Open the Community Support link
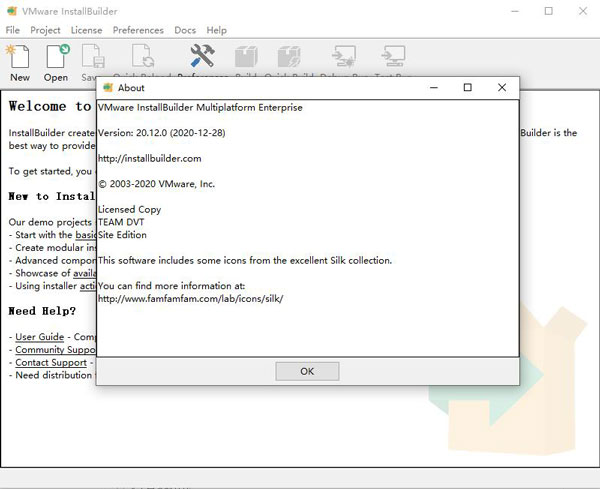This screenshot has width=600, height=489. [x=55, y=349]
